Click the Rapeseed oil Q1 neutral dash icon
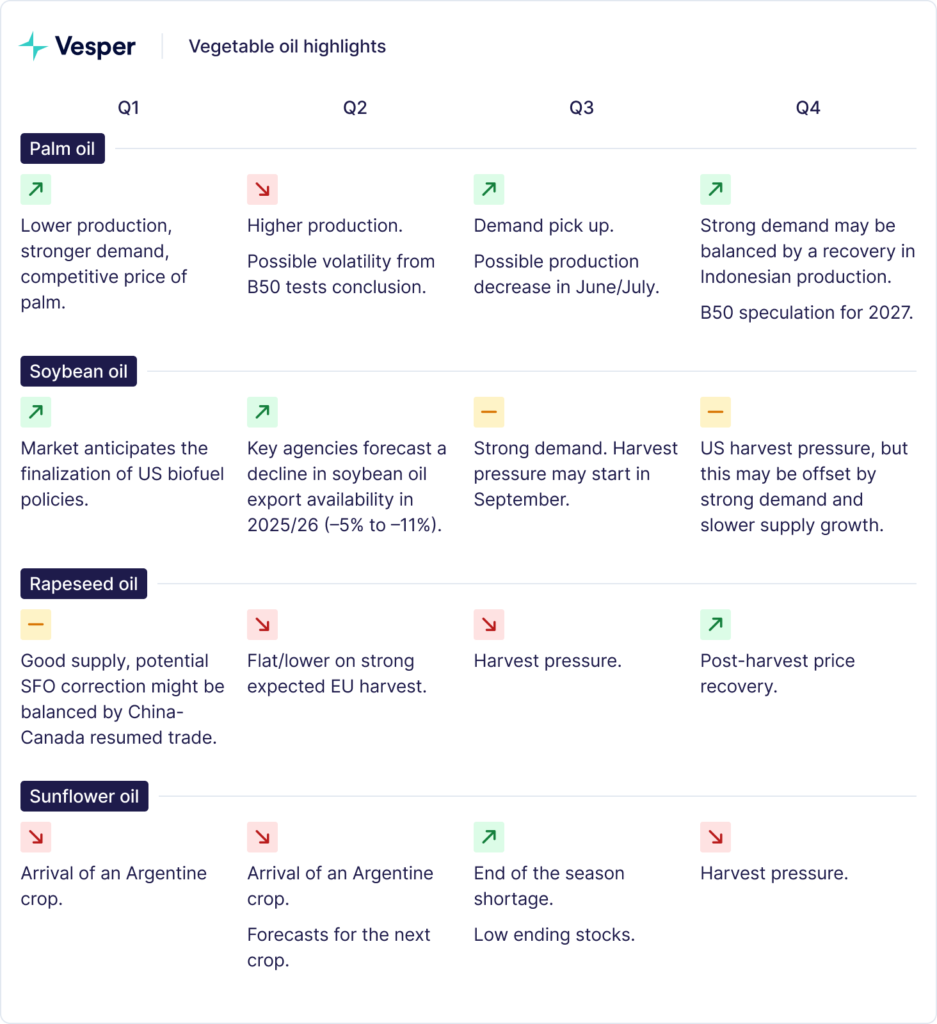 tap(36, 624)
